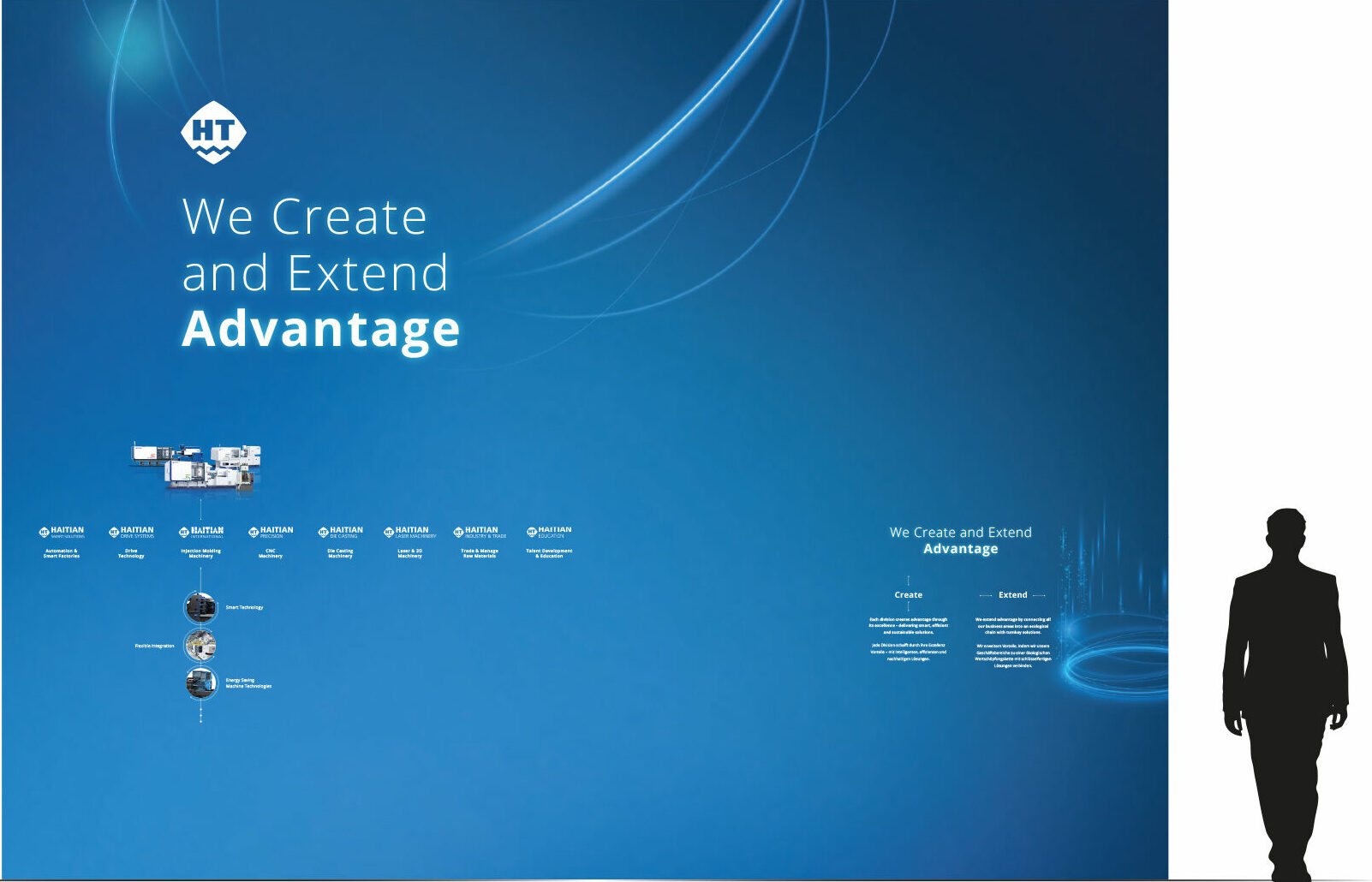Screen dimensions: 1372x882
Task: Select the Haitian Smart Solutions logo
Action: (x=62, y=532)
